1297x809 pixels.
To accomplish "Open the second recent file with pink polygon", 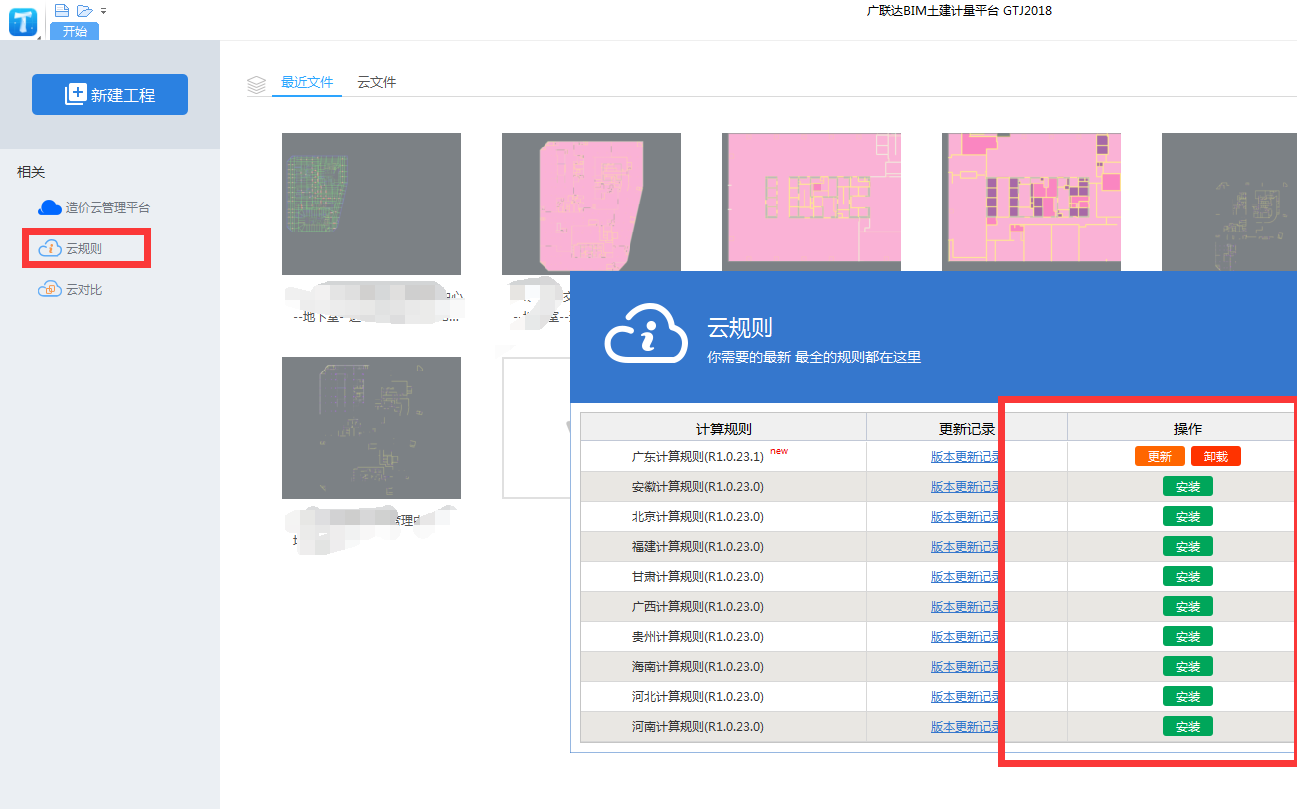I will pyautogui.click(x=591, y=202).
